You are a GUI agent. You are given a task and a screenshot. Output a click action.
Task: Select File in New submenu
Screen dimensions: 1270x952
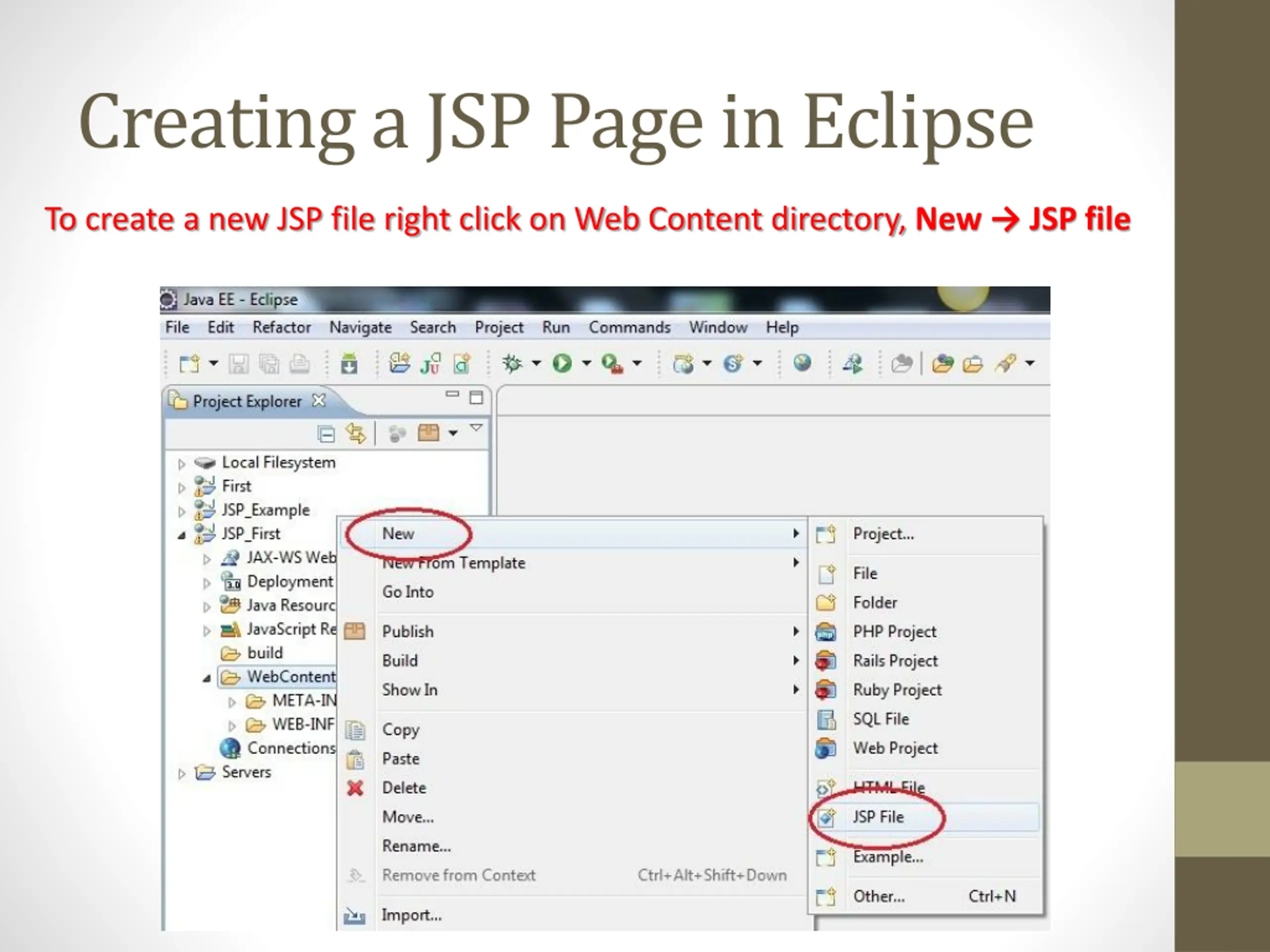click(926, 573)
